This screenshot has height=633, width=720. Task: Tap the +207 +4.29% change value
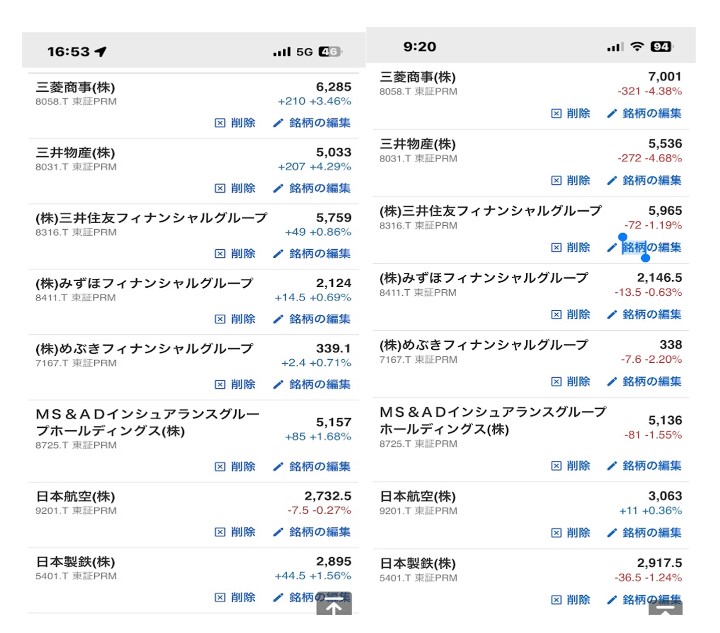coord(315,167)
